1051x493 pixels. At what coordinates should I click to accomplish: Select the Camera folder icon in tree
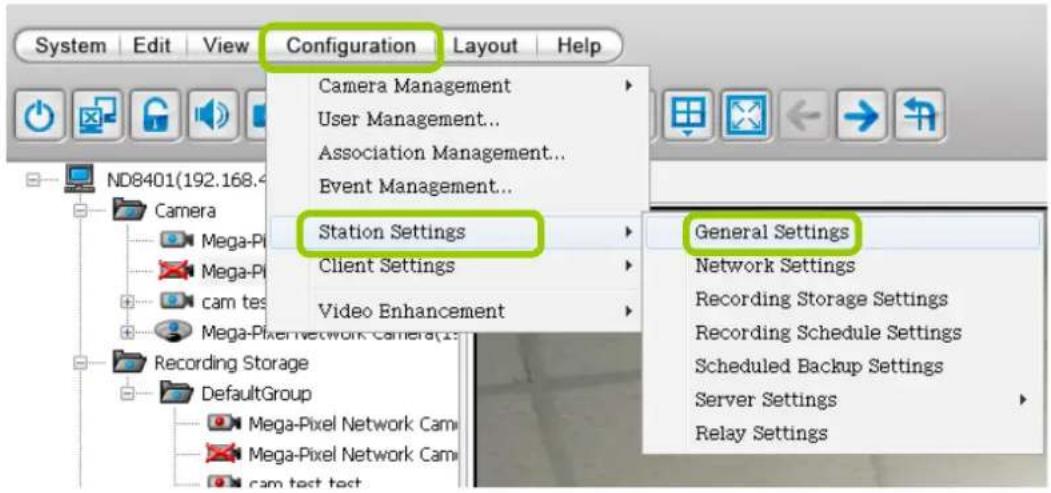tap(129, 210)
